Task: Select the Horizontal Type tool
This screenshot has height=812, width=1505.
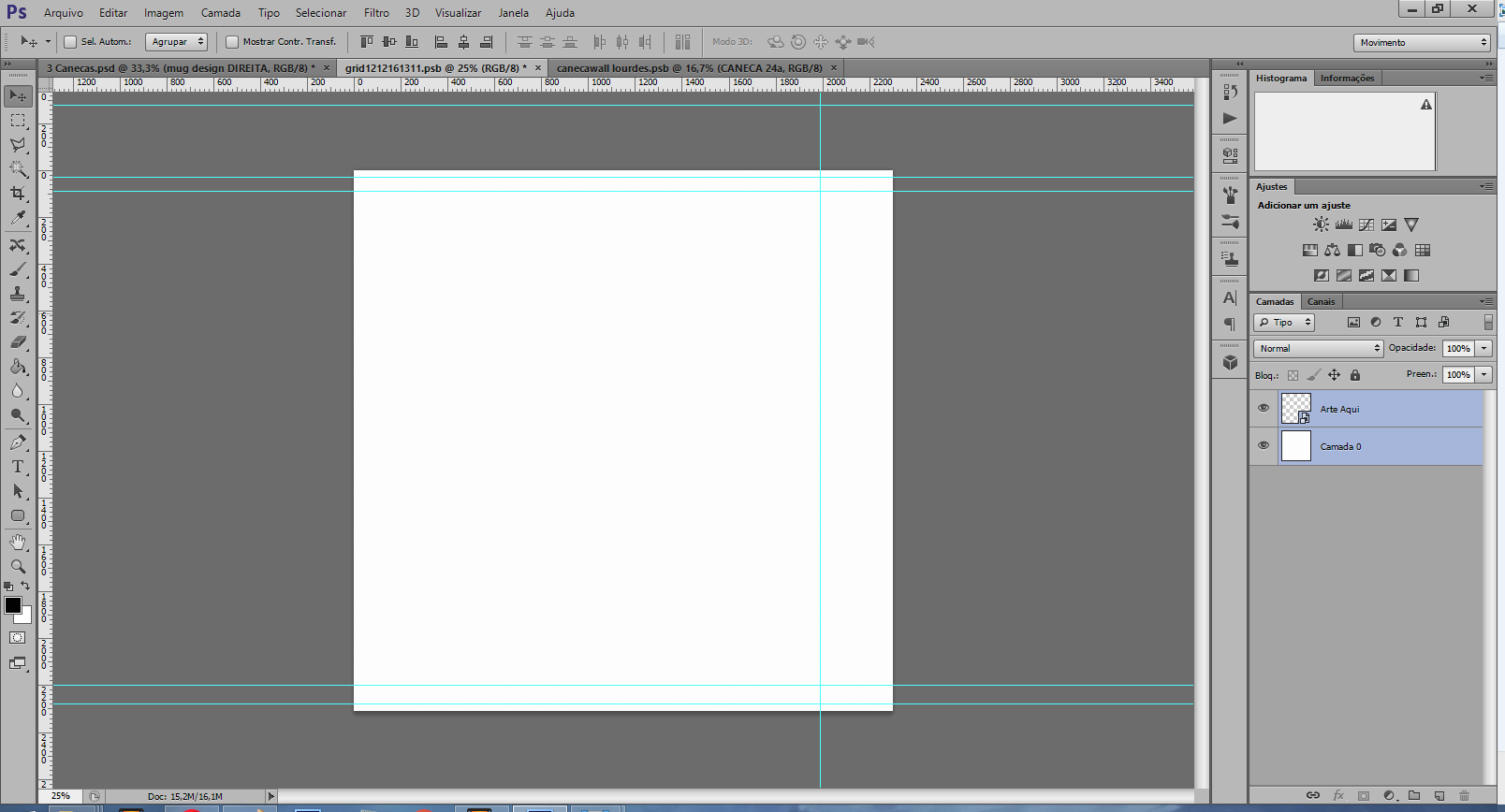Action: (x=18, y=467)
